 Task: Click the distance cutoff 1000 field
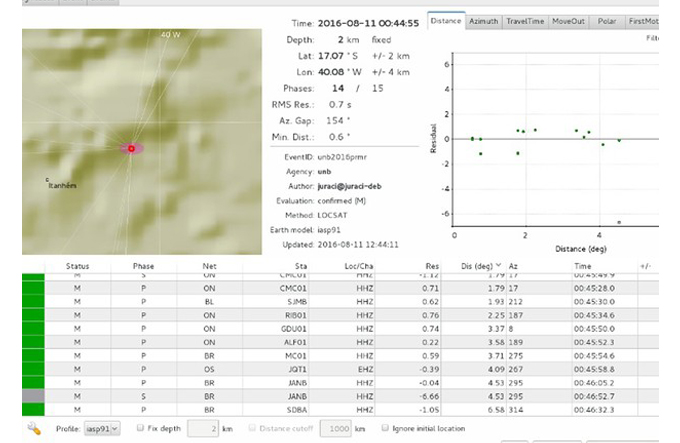tap(336, 429)
